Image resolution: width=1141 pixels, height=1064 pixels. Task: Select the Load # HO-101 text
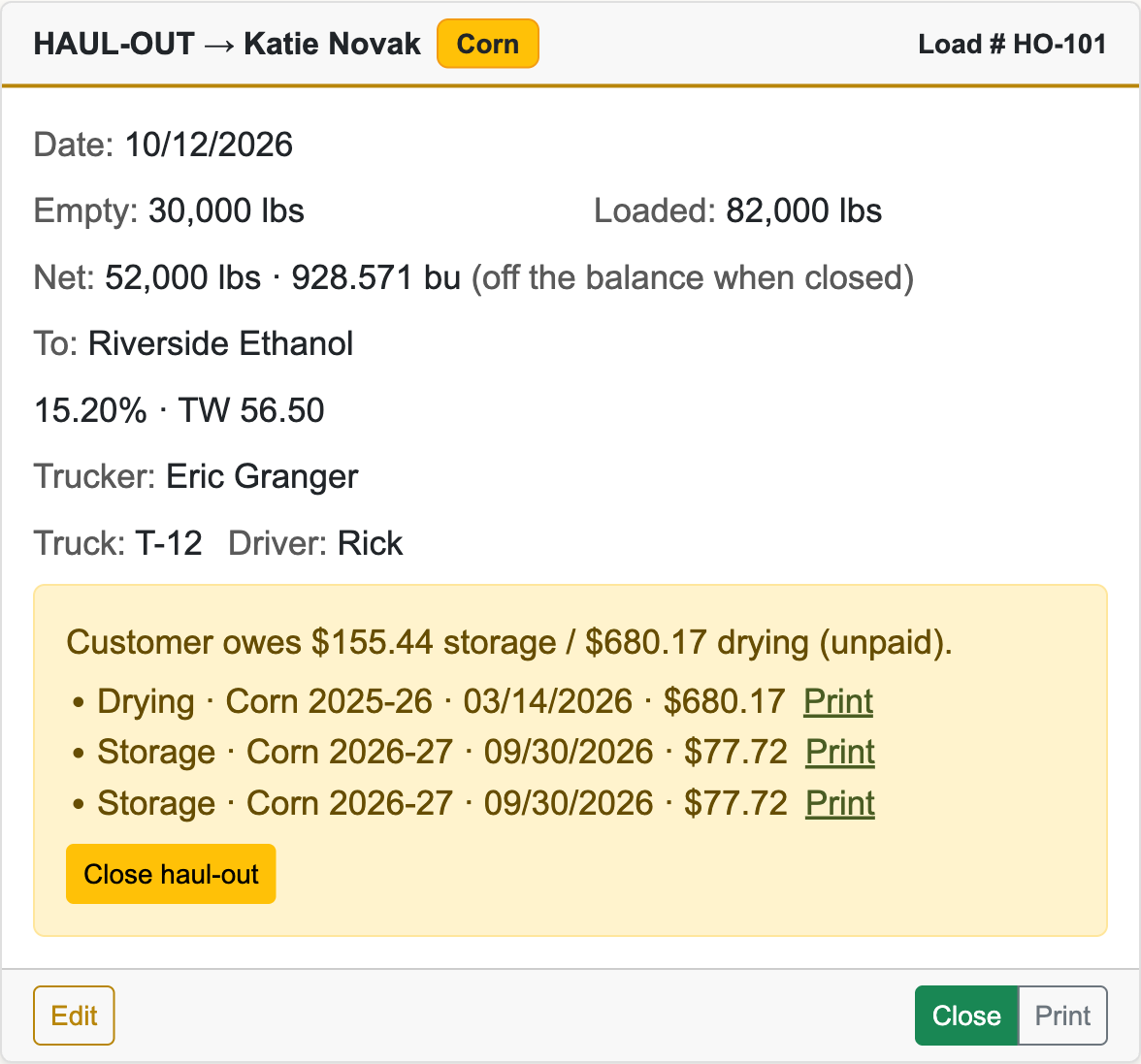click(1012, 44)
